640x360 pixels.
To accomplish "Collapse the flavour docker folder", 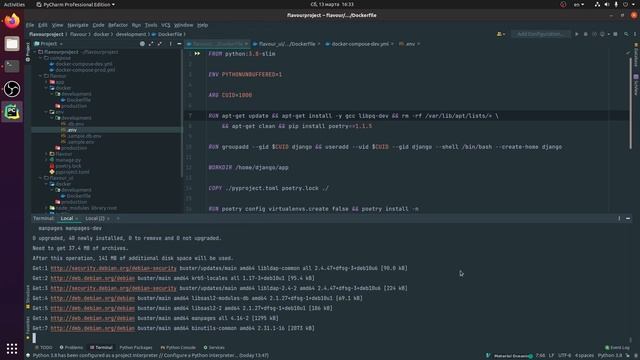I will click(47, 88).
